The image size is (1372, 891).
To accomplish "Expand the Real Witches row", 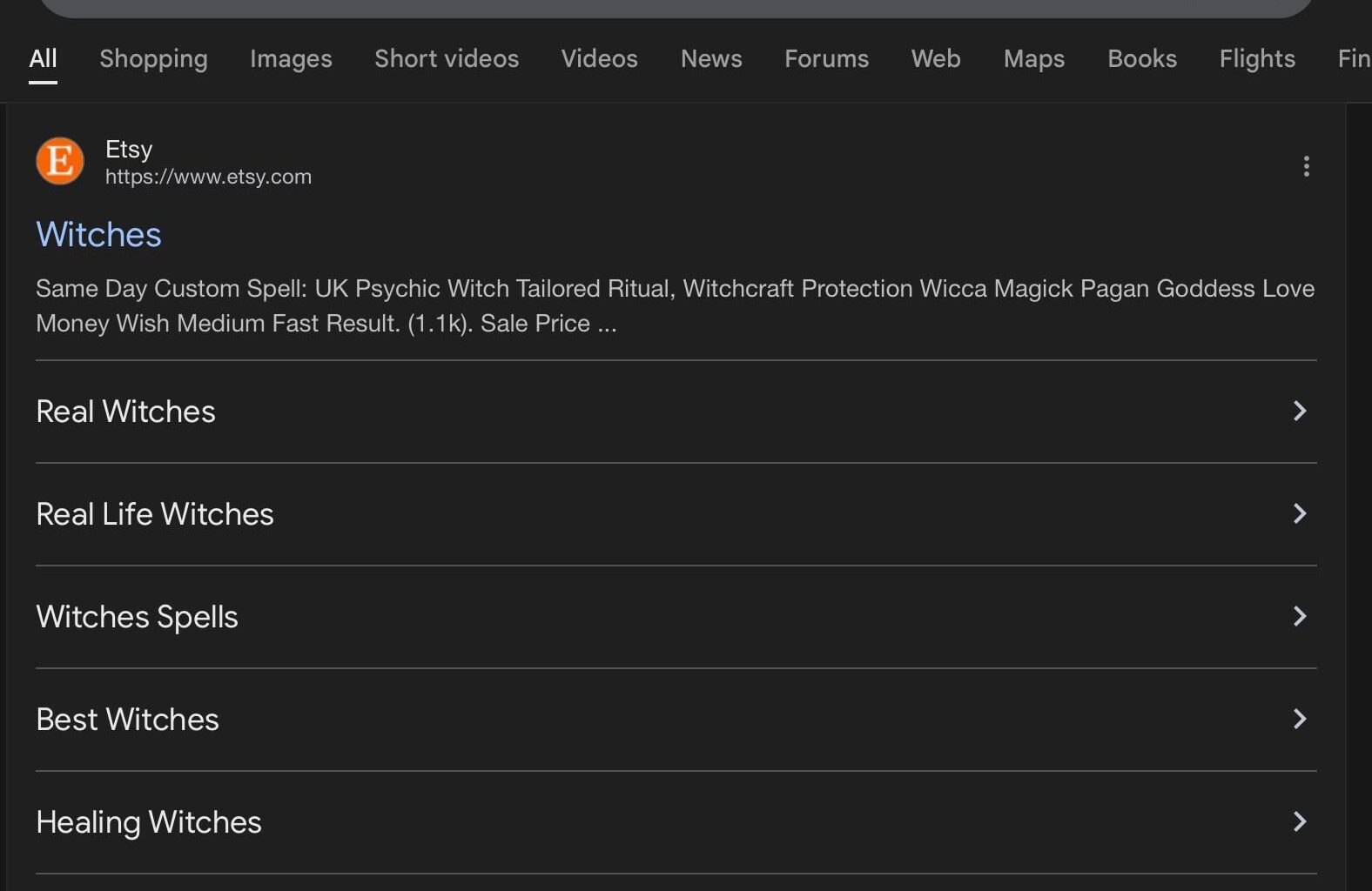I will click(x=1299, y=412).
